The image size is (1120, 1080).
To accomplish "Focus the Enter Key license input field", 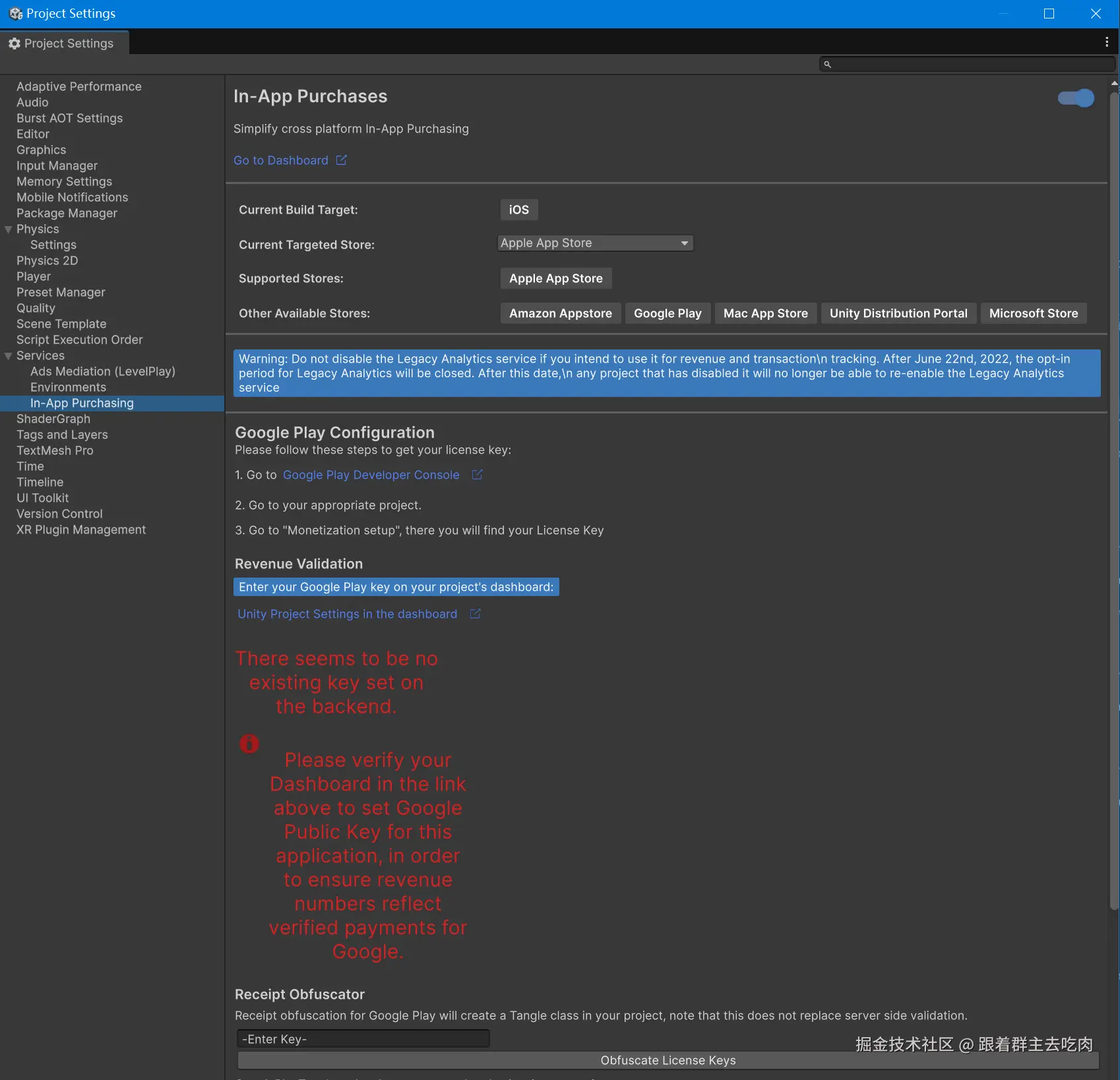I will click(x=363, y=1039).
